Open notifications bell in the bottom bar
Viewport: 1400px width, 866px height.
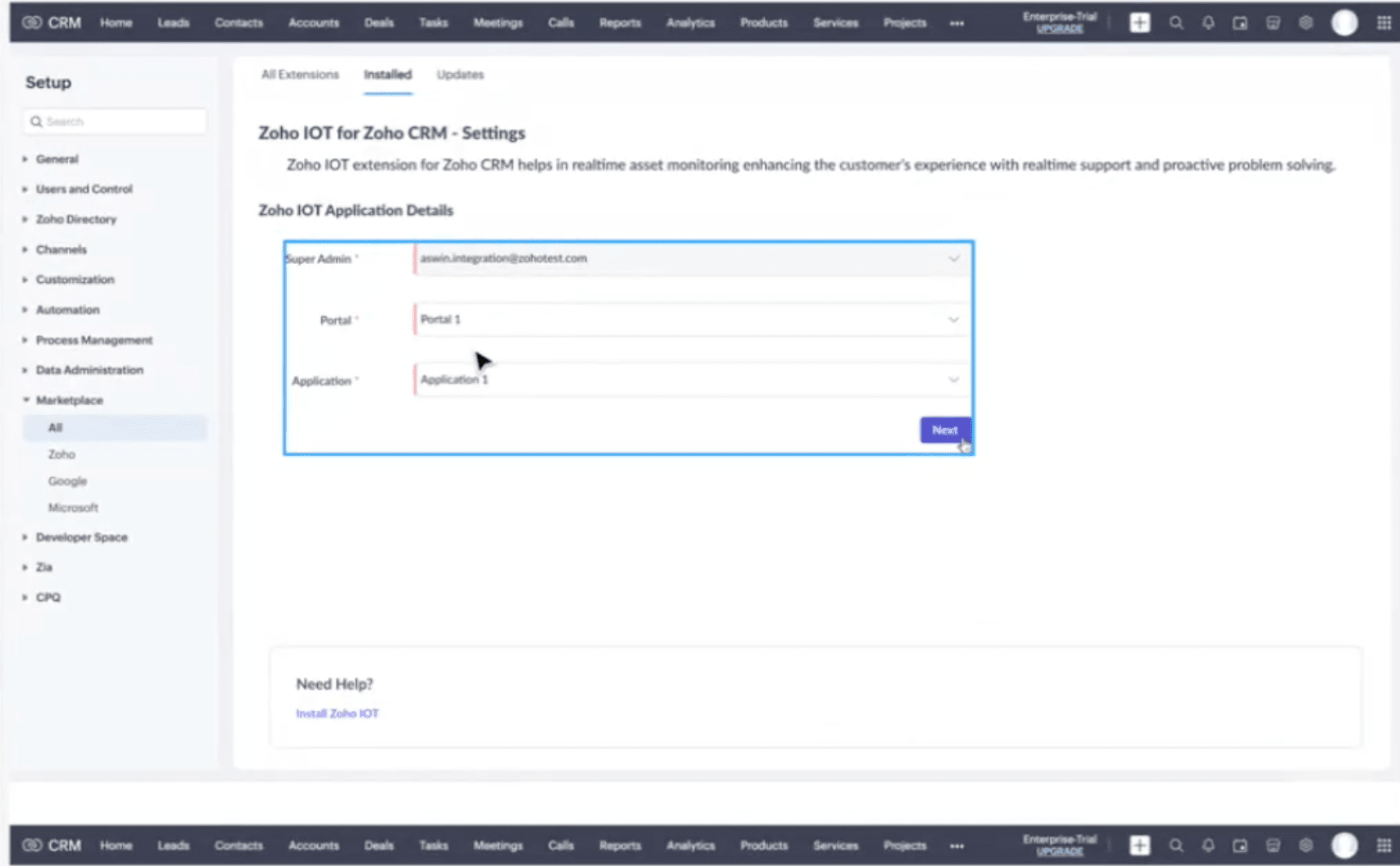pos(1208,845)
